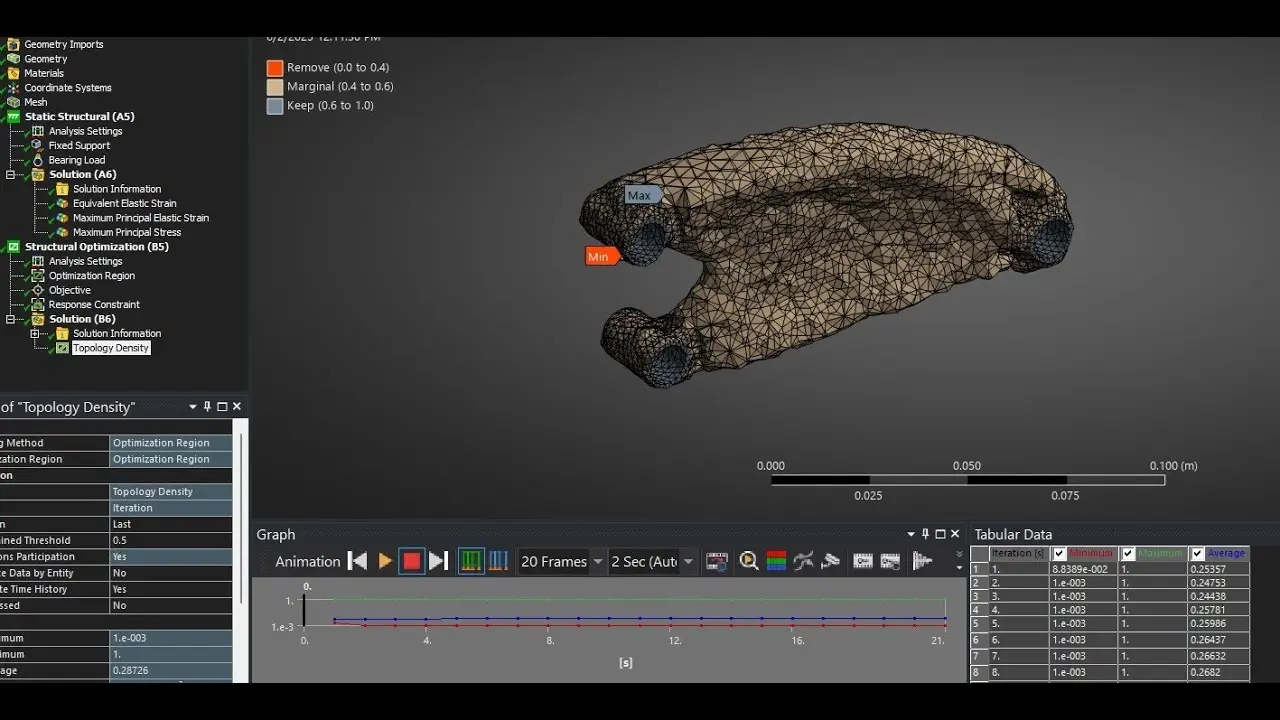Select Topology Density in the tree
Screen dimensions: 1280x720
point(110,348)
